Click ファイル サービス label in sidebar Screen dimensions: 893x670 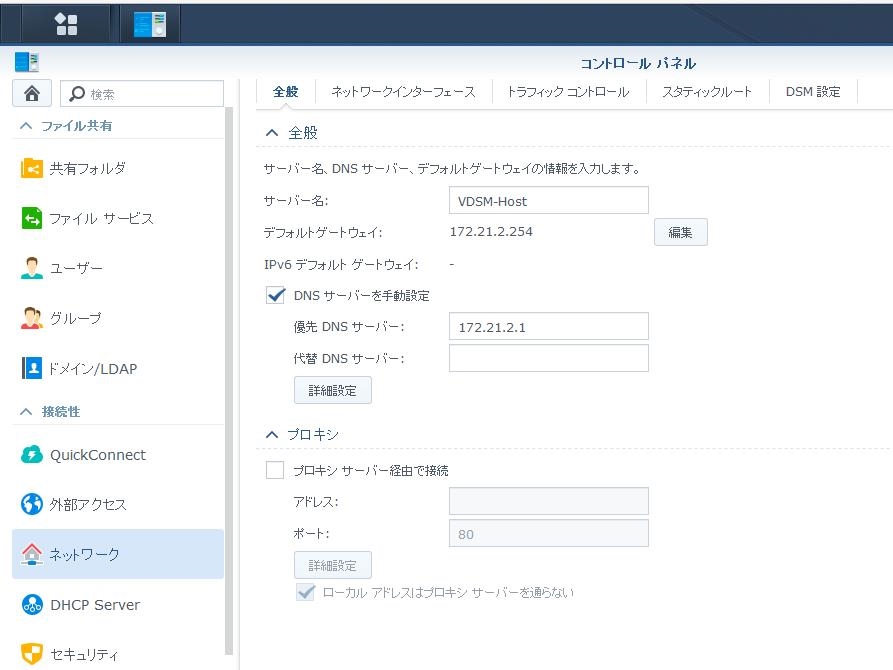pos(101,219)
